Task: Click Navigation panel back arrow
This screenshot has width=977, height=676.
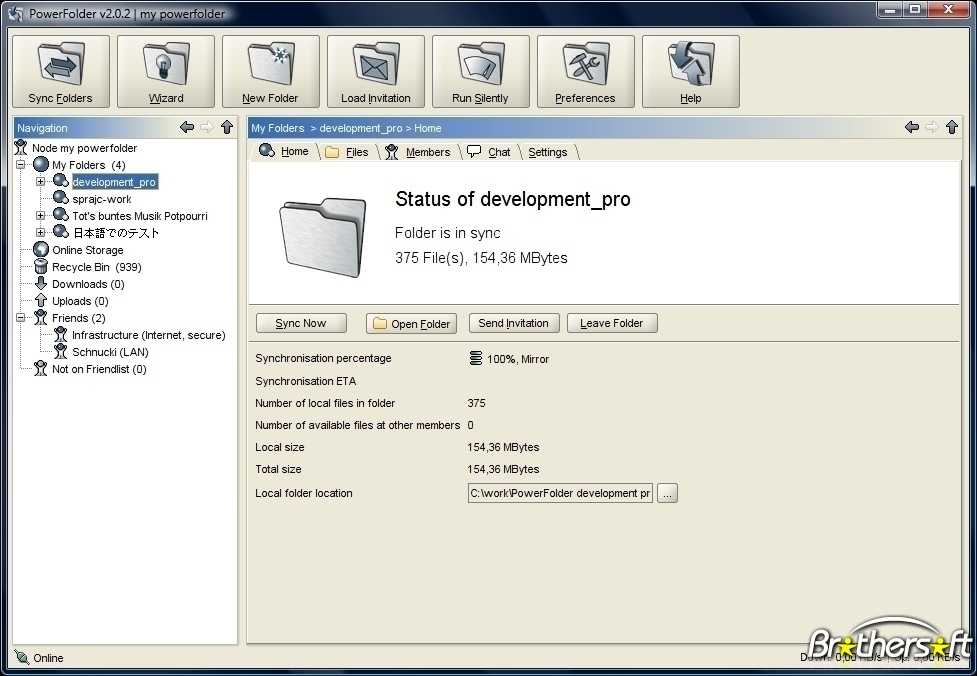Action: (x=186, y=128)
